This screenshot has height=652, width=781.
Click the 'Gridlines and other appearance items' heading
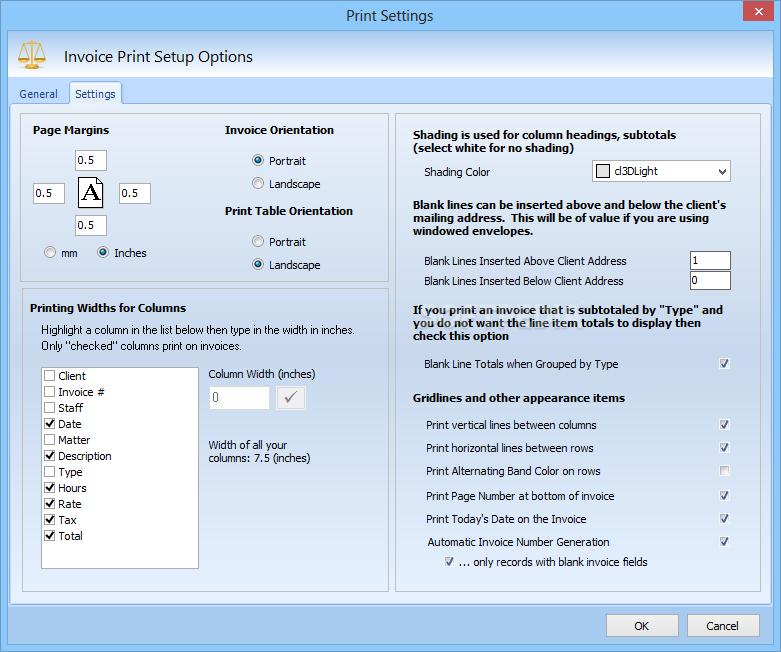click(519, 398)
